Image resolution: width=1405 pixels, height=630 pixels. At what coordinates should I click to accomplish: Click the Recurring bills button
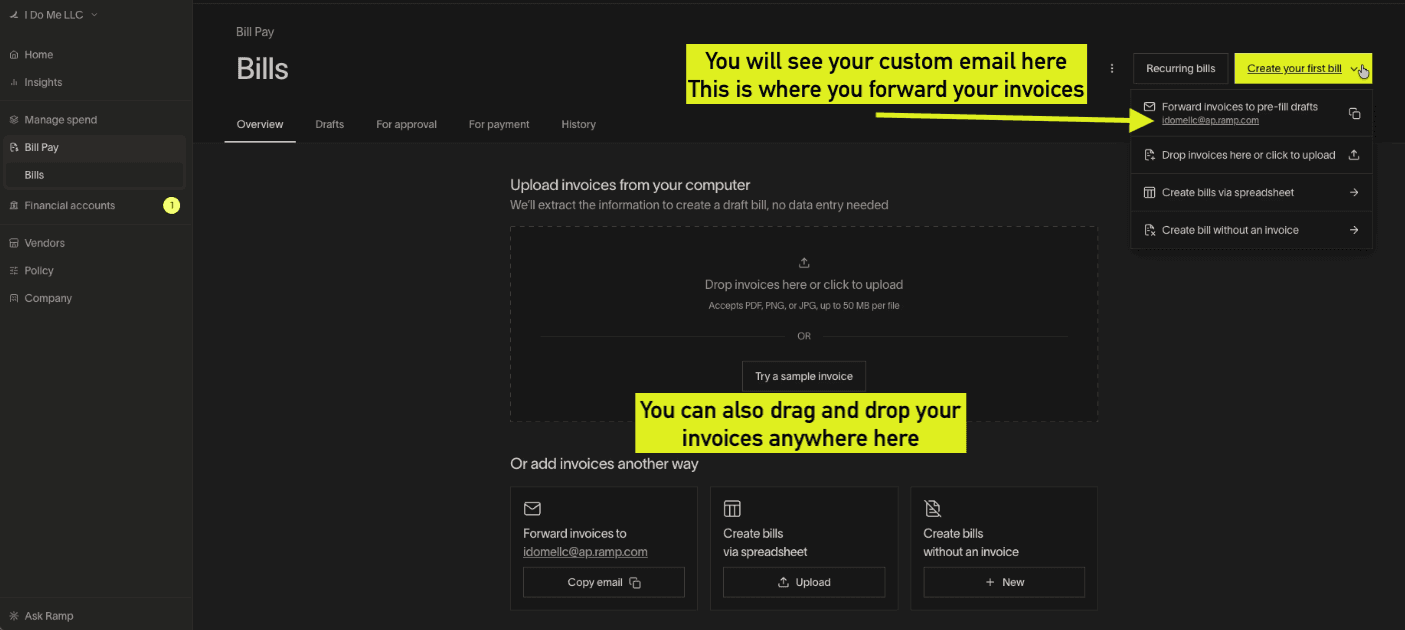[1180, 68]
